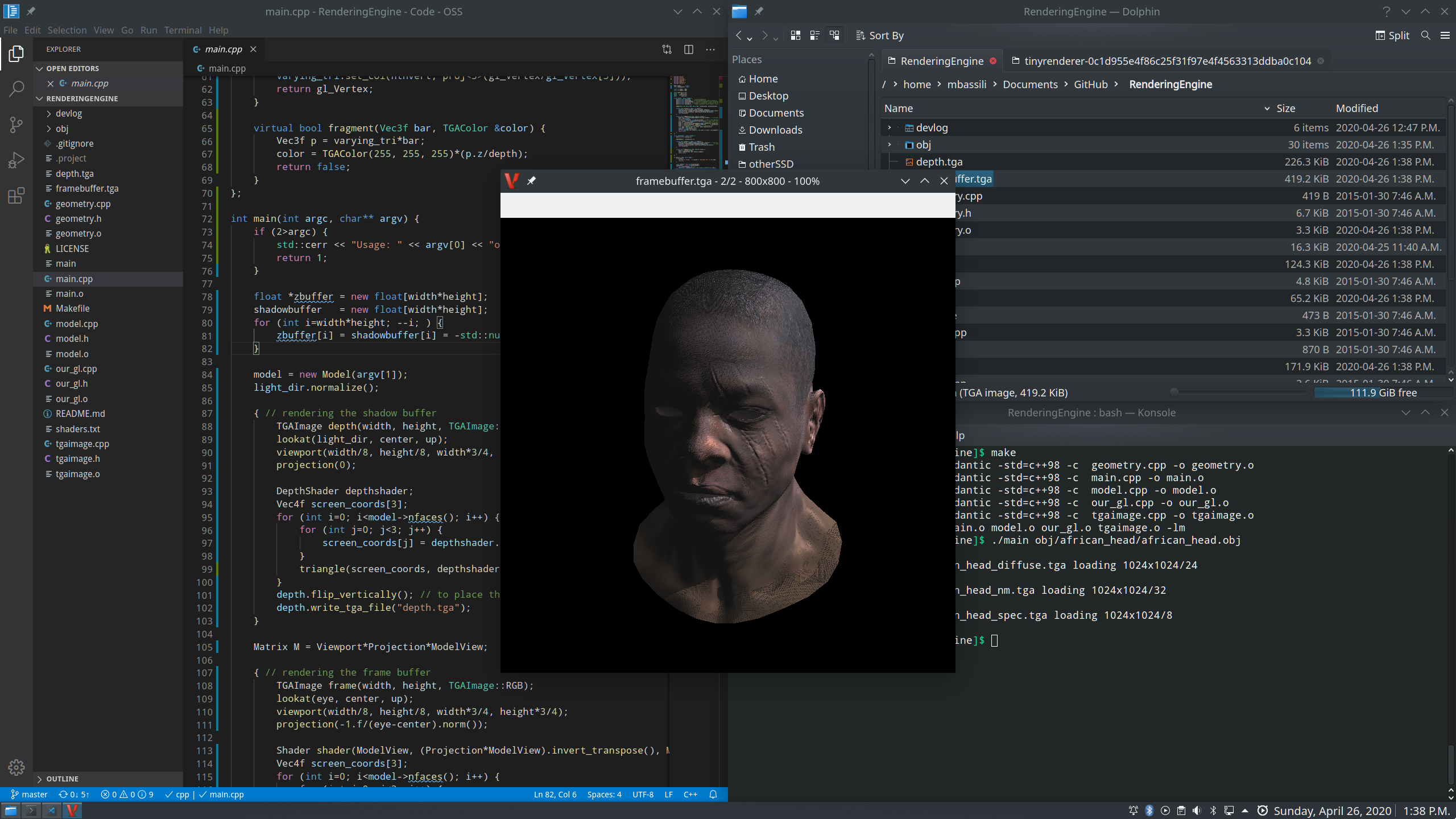
Task: Expand the obj folder in Code explorer
Action: [x=49, y=129]
